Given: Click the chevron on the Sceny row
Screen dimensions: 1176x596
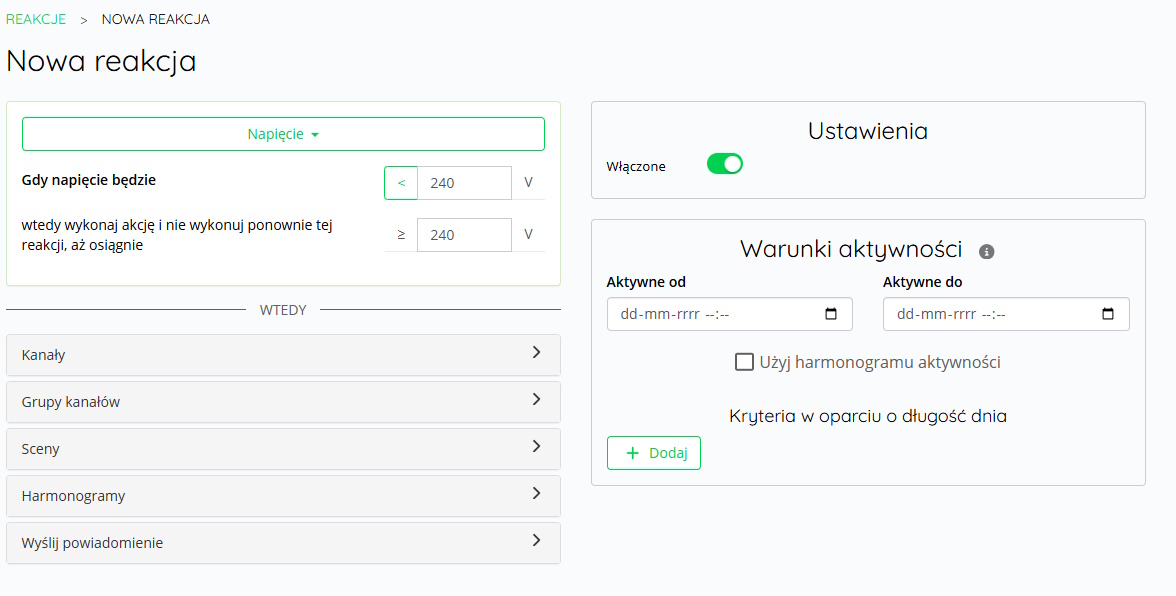Looking at the screenshot, I should click(537, 448).
